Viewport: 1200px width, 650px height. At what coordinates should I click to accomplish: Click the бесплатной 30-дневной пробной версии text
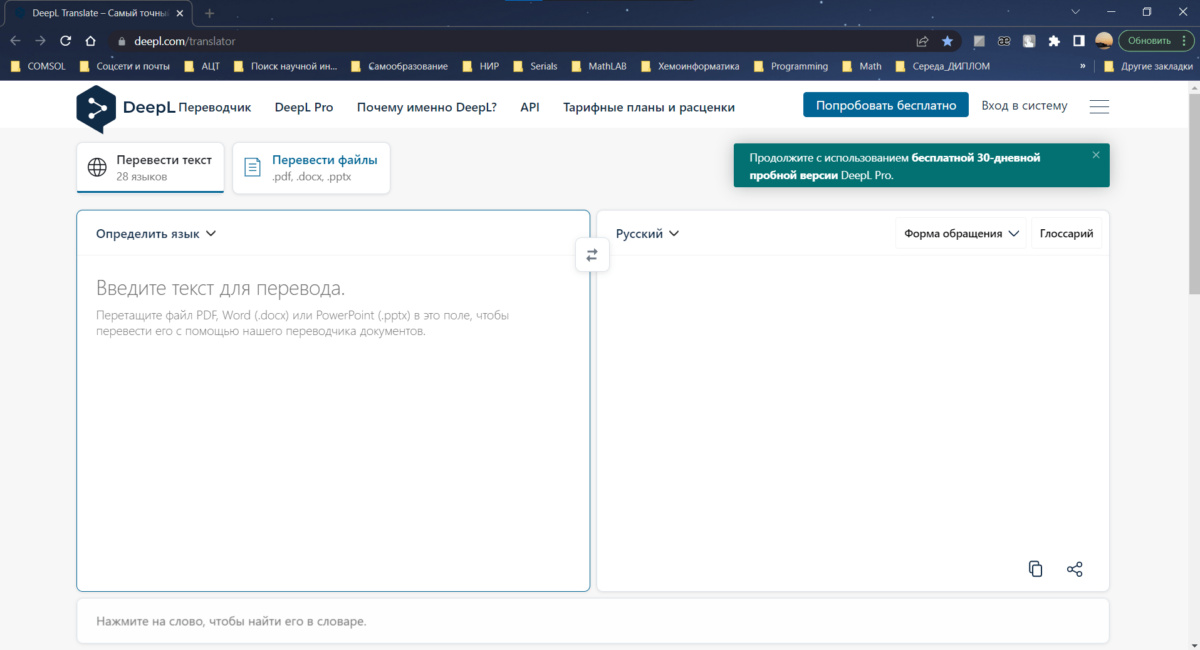click(895, 166)
